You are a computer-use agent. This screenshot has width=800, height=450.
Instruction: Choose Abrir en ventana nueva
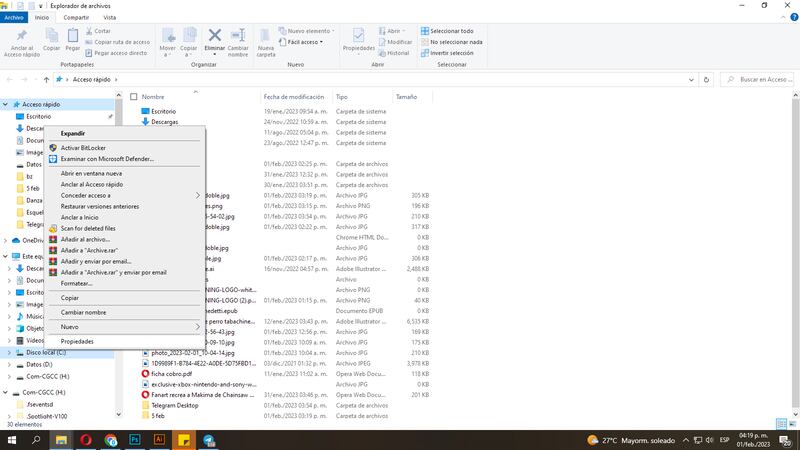click(x=124, y=173)
